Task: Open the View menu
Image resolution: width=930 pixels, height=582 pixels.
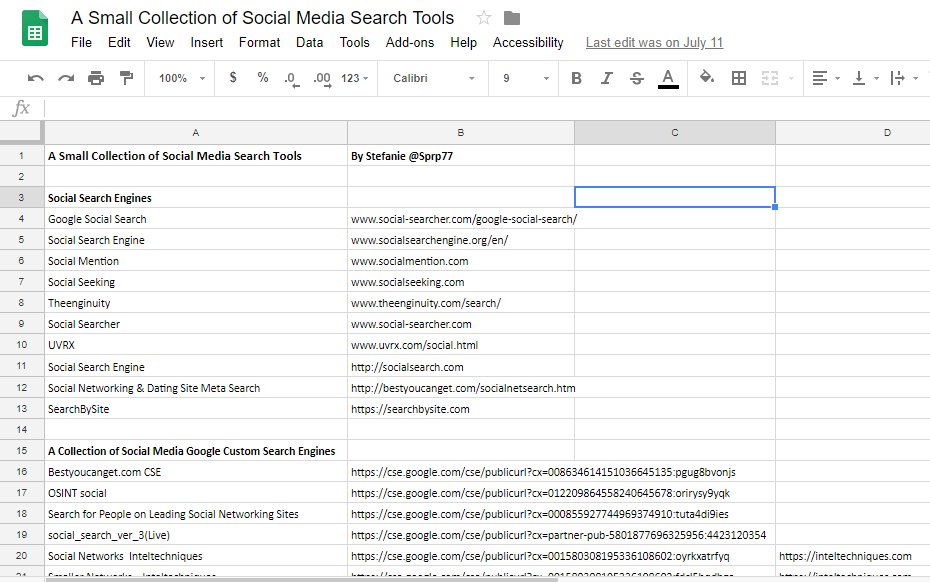Action: pyautogui.click(x=160, y=42)
